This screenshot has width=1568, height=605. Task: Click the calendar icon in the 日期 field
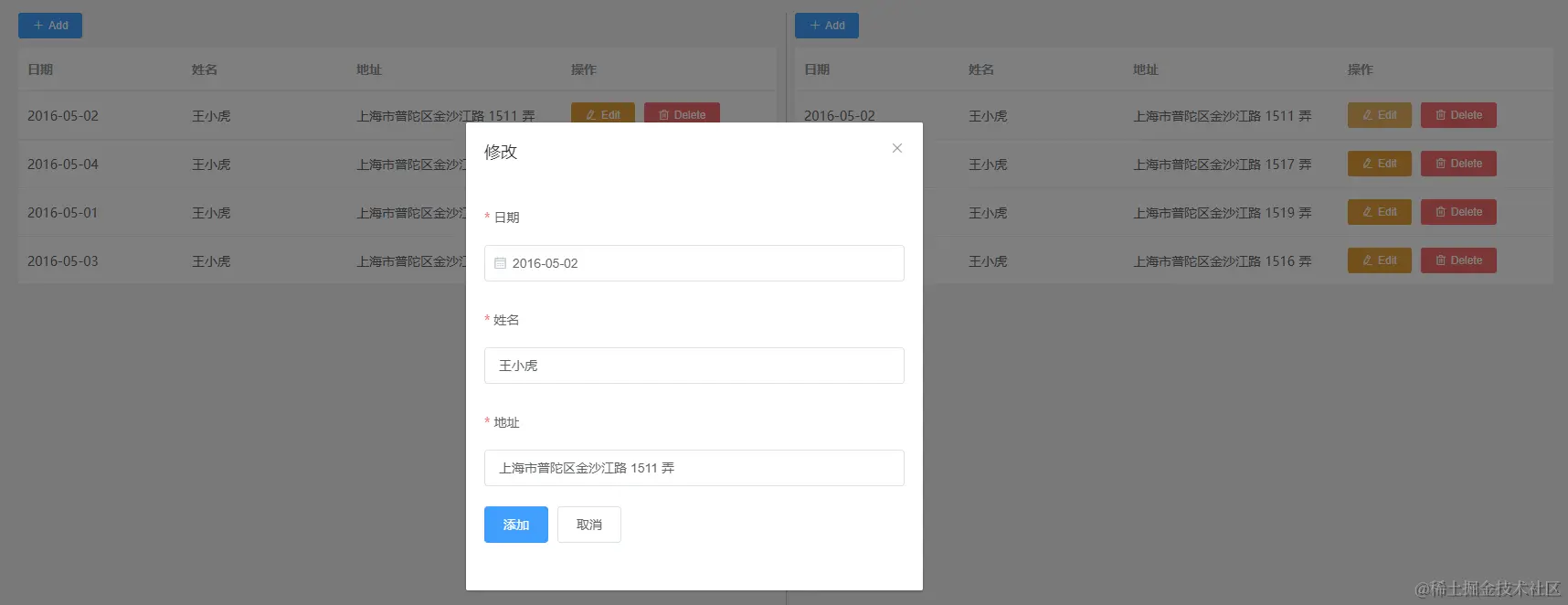[x=500, y=263]
